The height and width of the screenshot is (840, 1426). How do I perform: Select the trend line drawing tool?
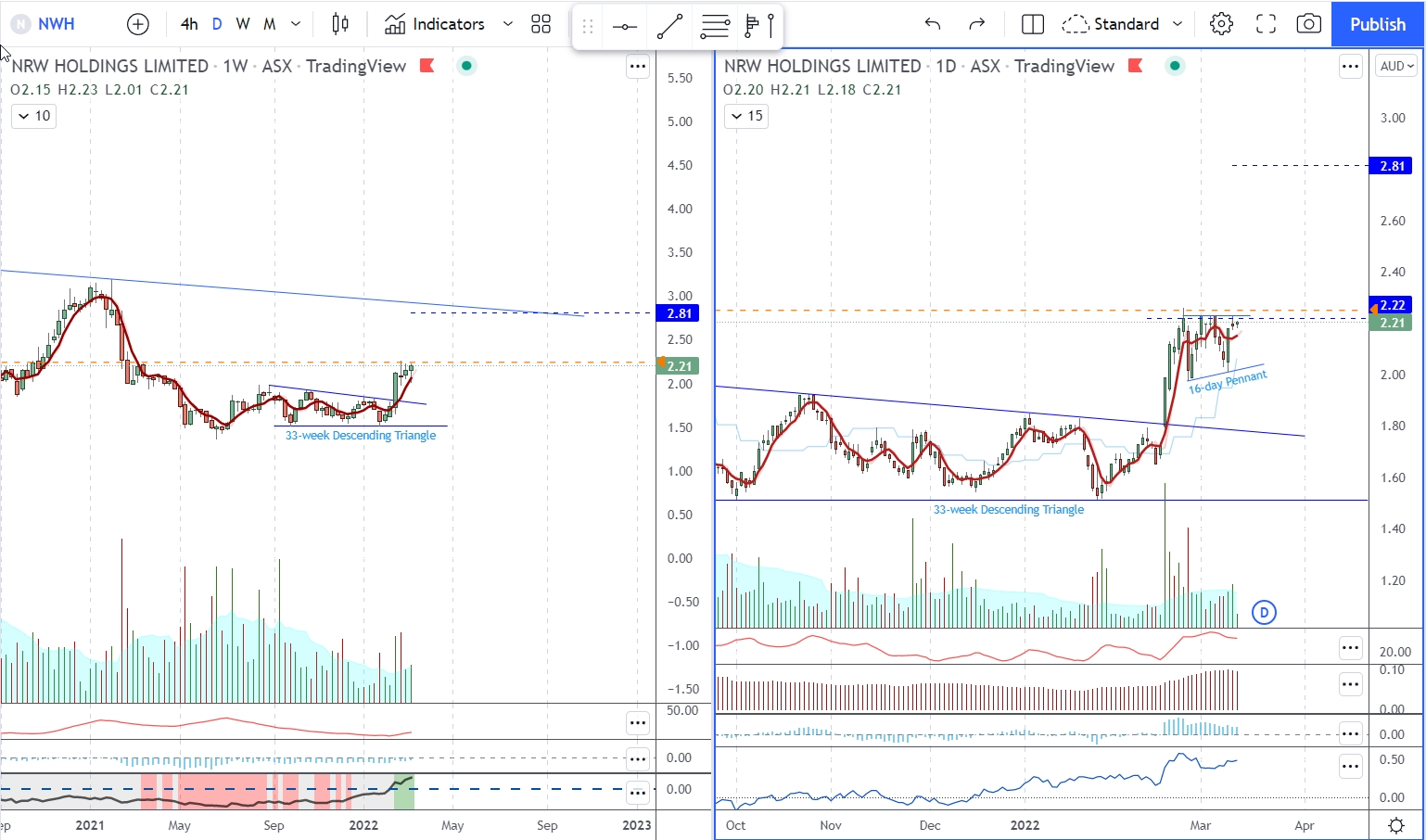[x=670, y=27]
